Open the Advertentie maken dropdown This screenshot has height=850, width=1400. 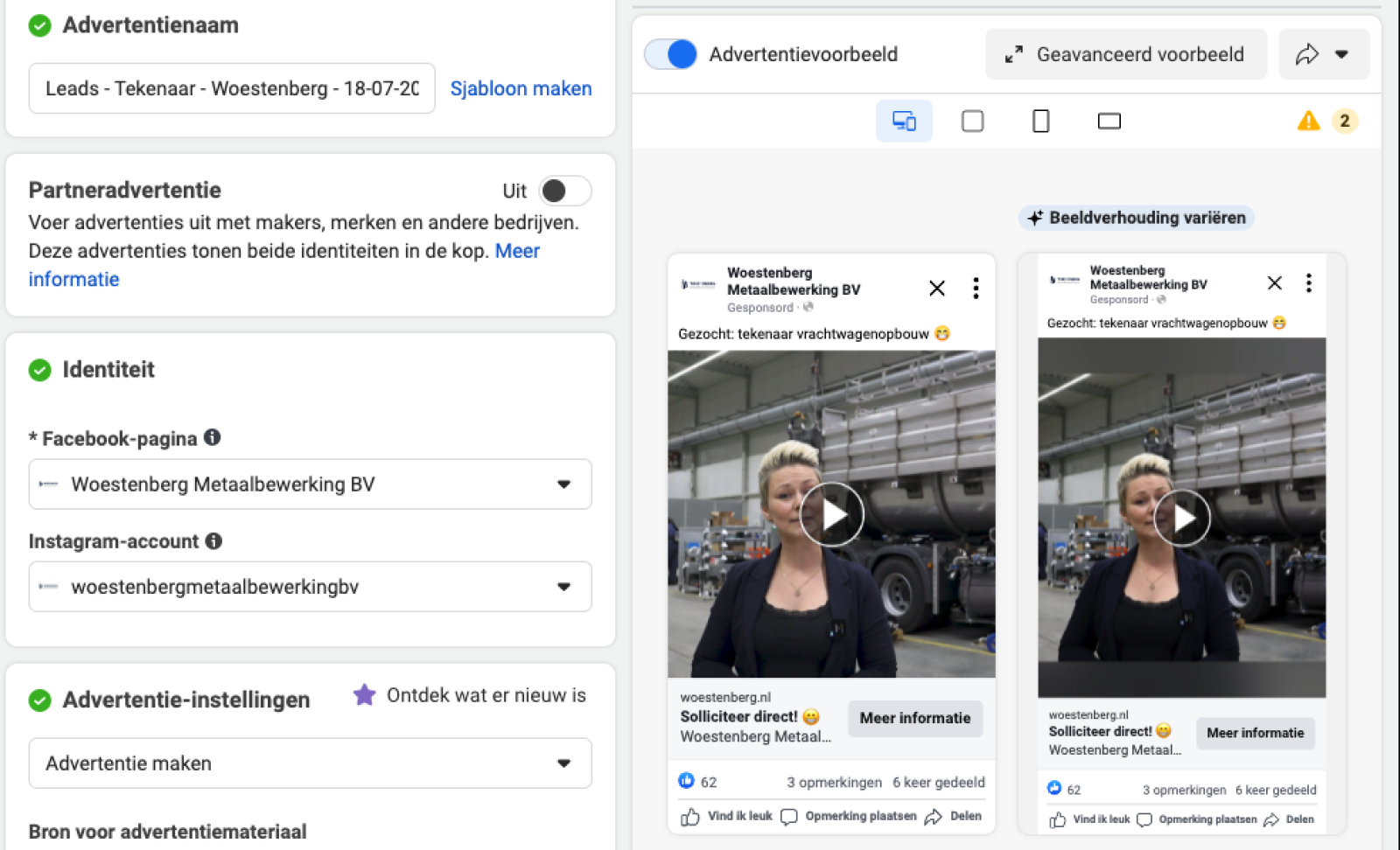point(310,763)
